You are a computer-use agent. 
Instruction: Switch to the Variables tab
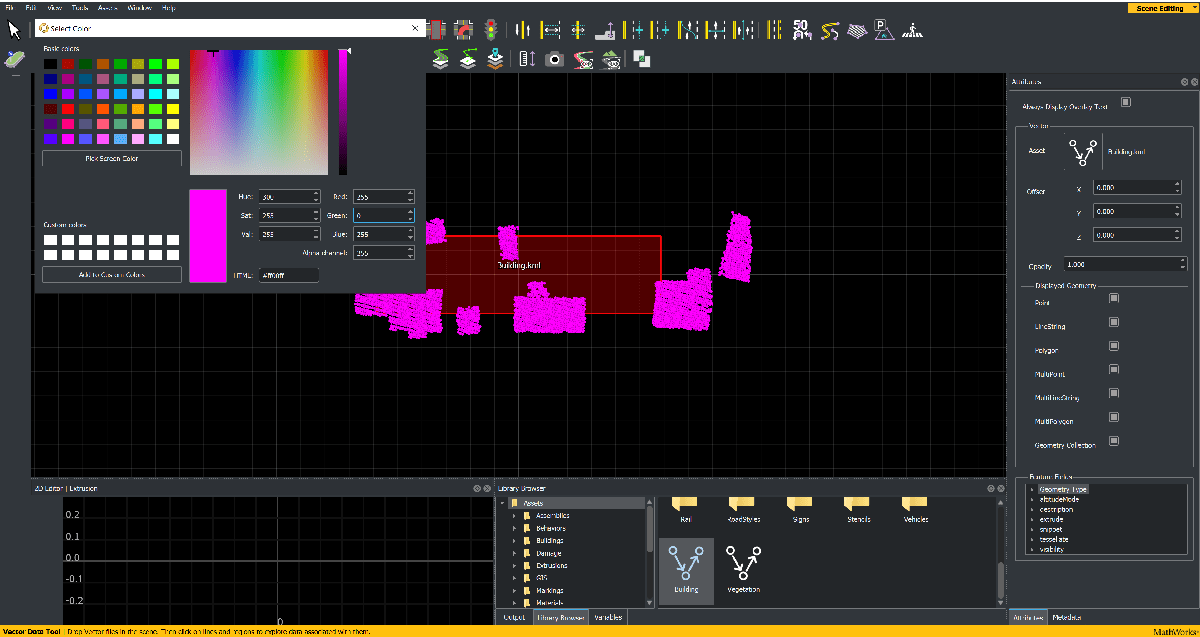pos(608,617)
